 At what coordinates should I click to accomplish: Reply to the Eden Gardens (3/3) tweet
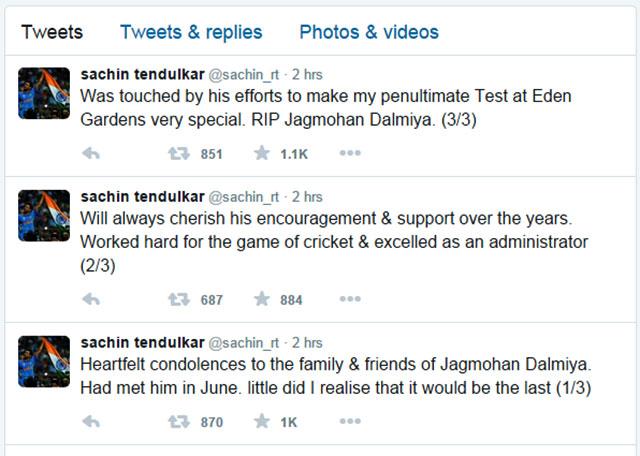tap(91, 154)
